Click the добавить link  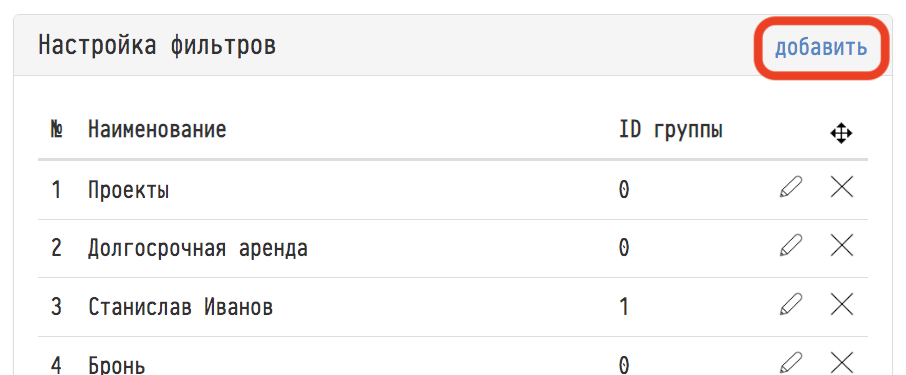coord(820,47)
